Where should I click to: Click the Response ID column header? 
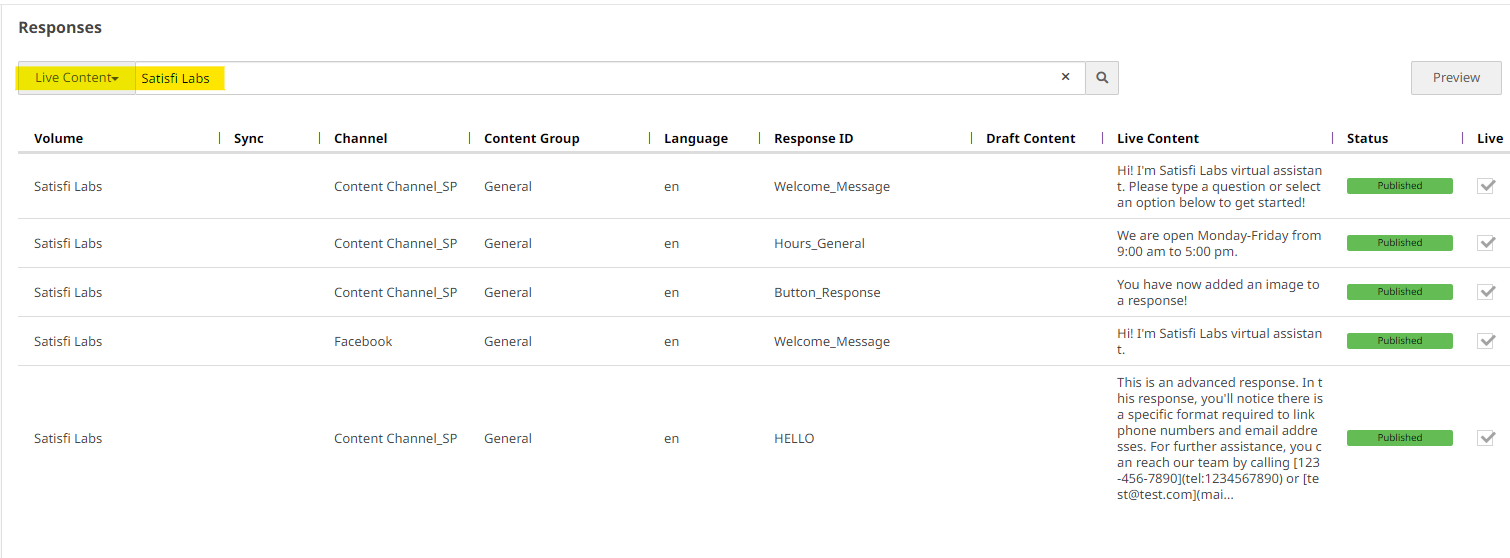(x=813, y=139)
